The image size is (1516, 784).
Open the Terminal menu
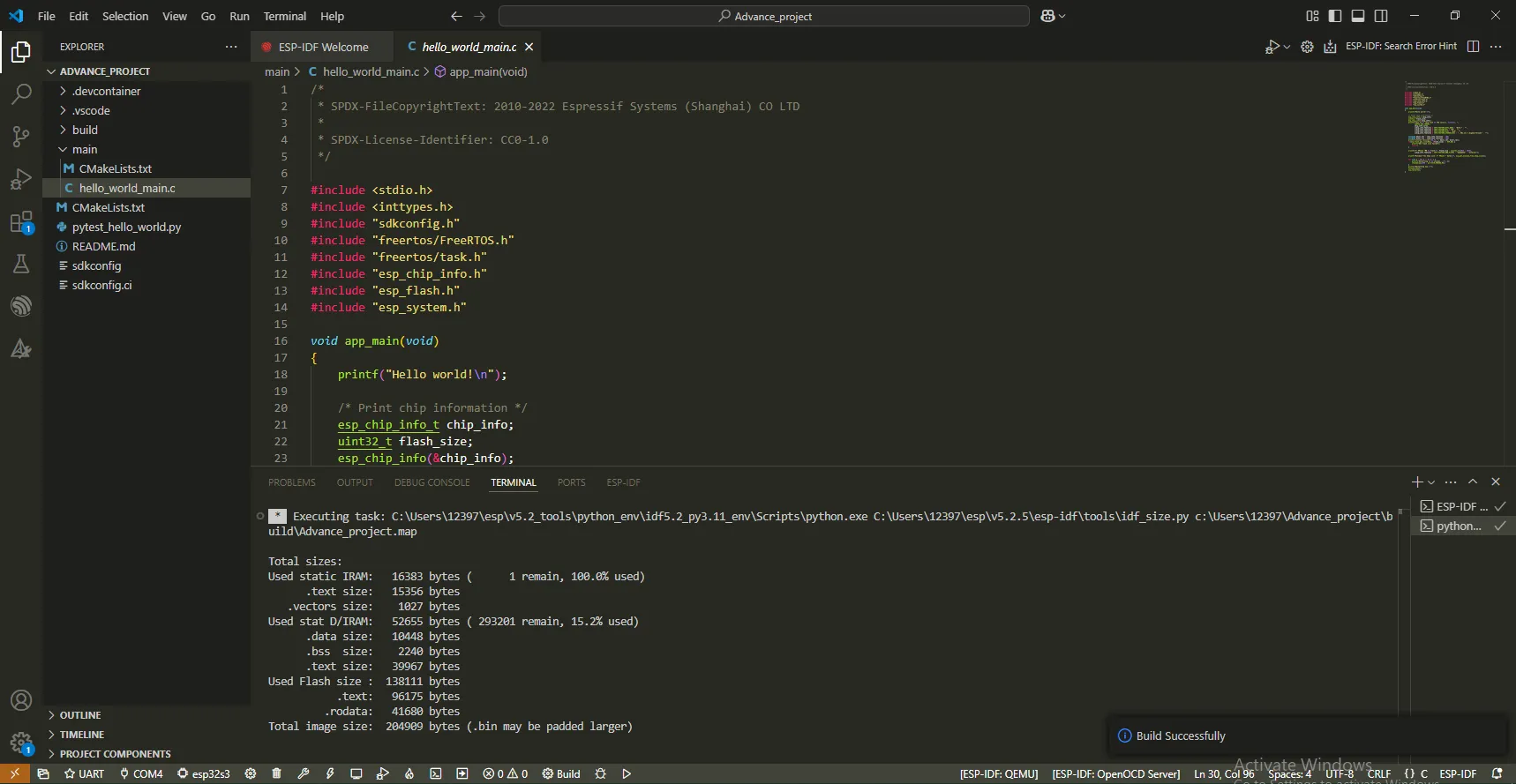(x=284, y=16)
